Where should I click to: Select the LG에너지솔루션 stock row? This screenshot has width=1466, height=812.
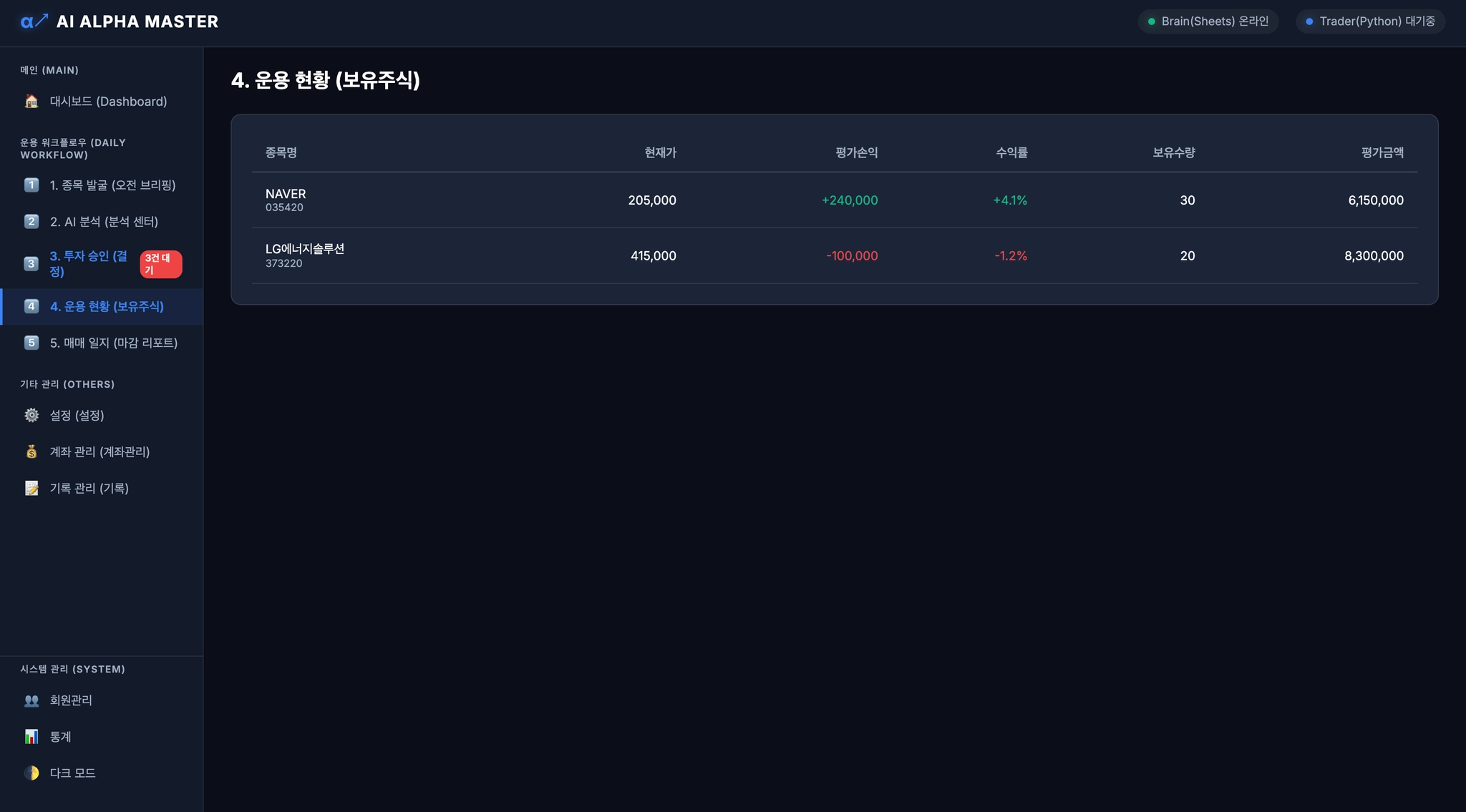(834, 256)
